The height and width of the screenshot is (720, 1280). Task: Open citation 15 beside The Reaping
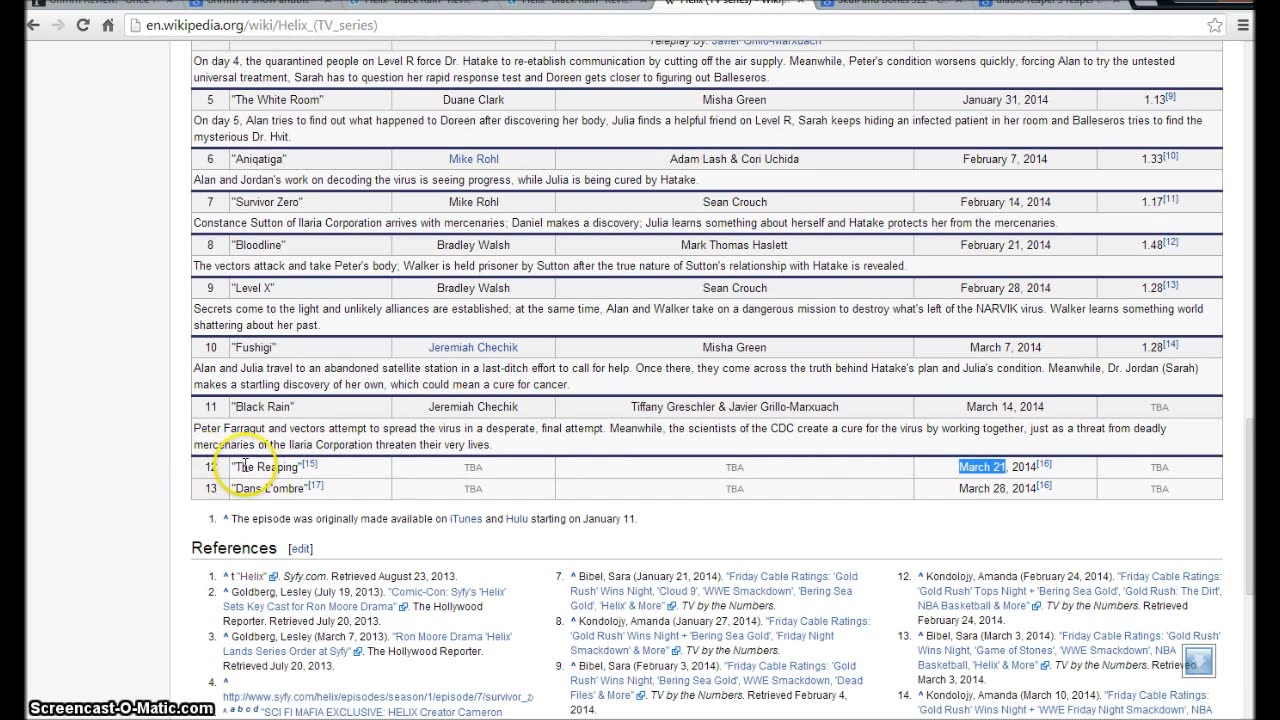coord(309,463)
